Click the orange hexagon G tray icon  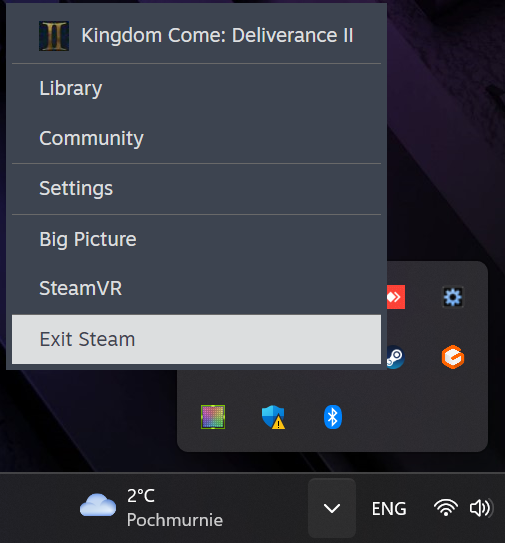453,357
